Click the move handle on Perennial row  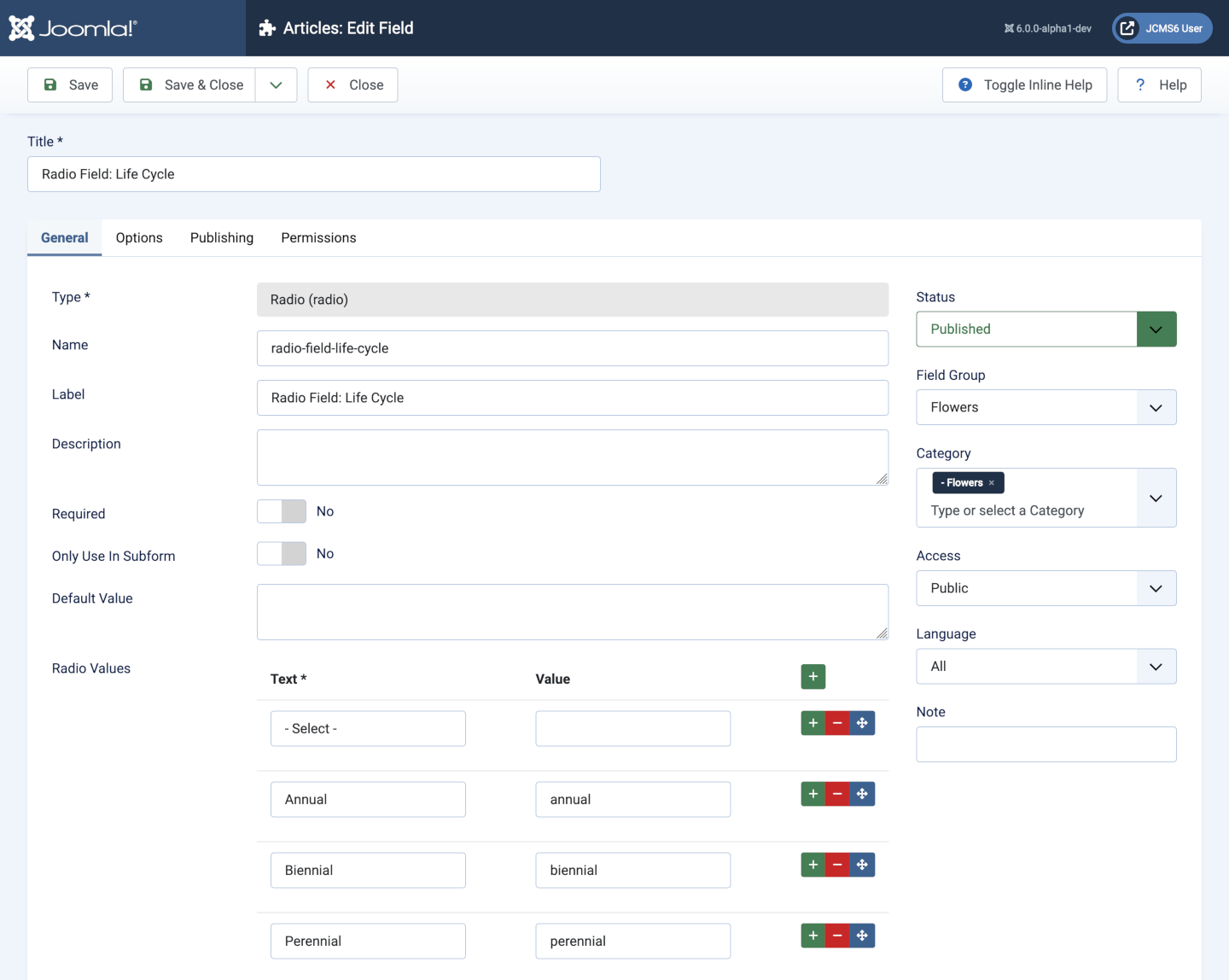pos(862,936)
